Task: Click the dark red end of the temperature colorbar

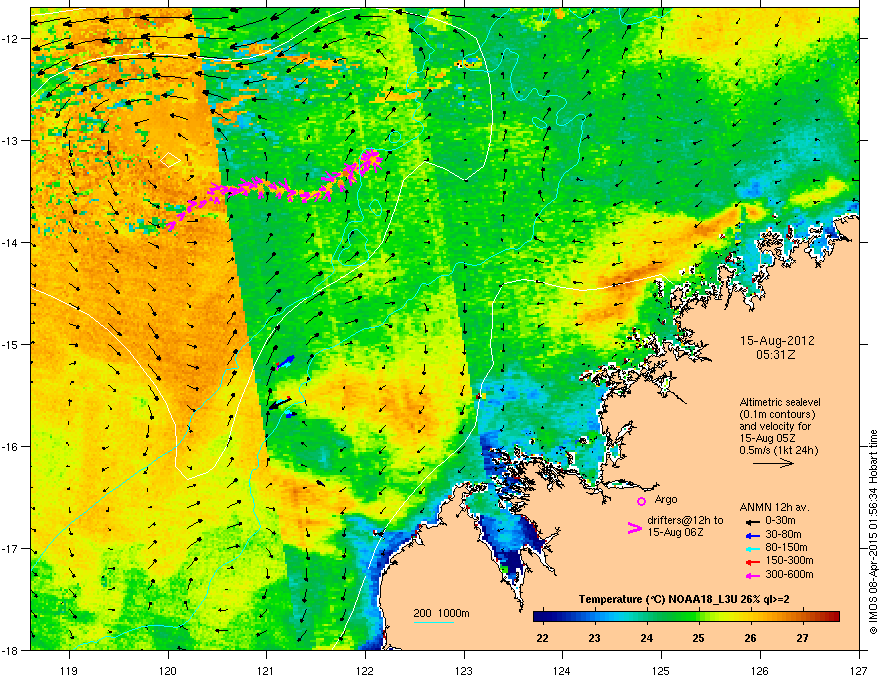Action: tap(833, 617)
